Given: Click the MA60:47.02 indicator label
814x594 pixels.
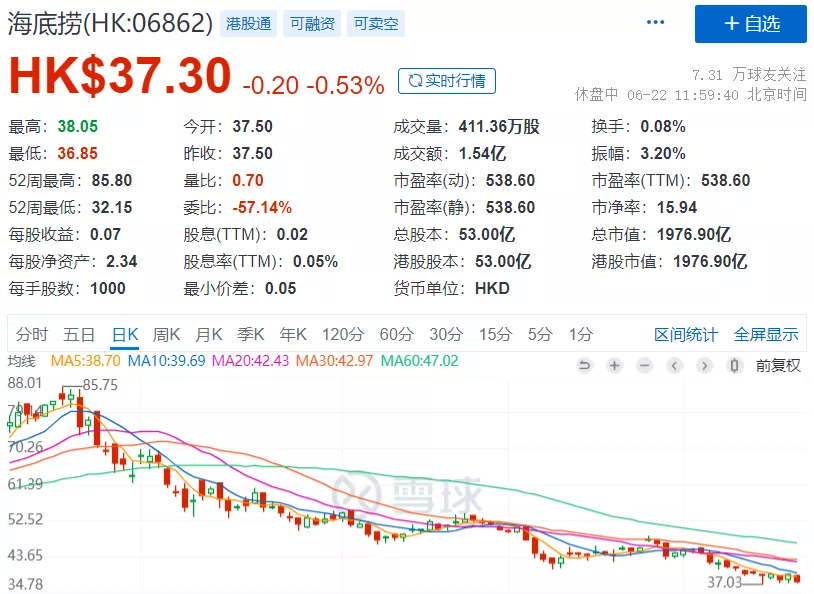Looking at the screenshot, I should (x=419, y=361).
